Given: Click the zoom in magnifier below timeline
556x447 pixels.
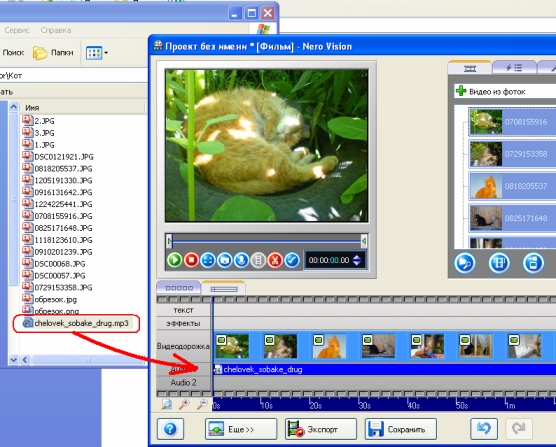Looking at the screenshot, I should [184, 404].
